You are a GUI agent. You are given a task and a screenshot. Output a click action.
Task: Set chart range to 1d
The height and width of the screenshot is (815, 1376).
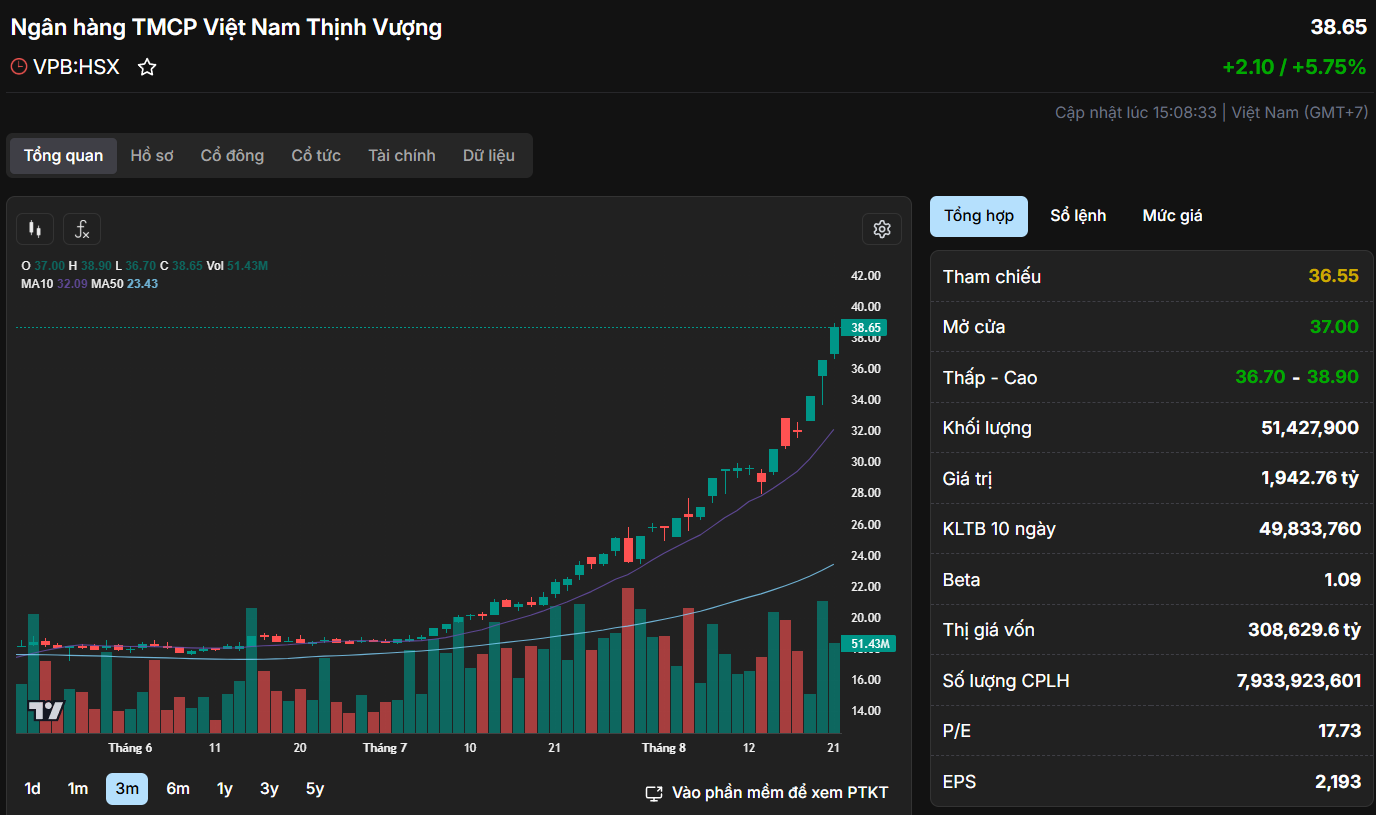click(33, 789)
